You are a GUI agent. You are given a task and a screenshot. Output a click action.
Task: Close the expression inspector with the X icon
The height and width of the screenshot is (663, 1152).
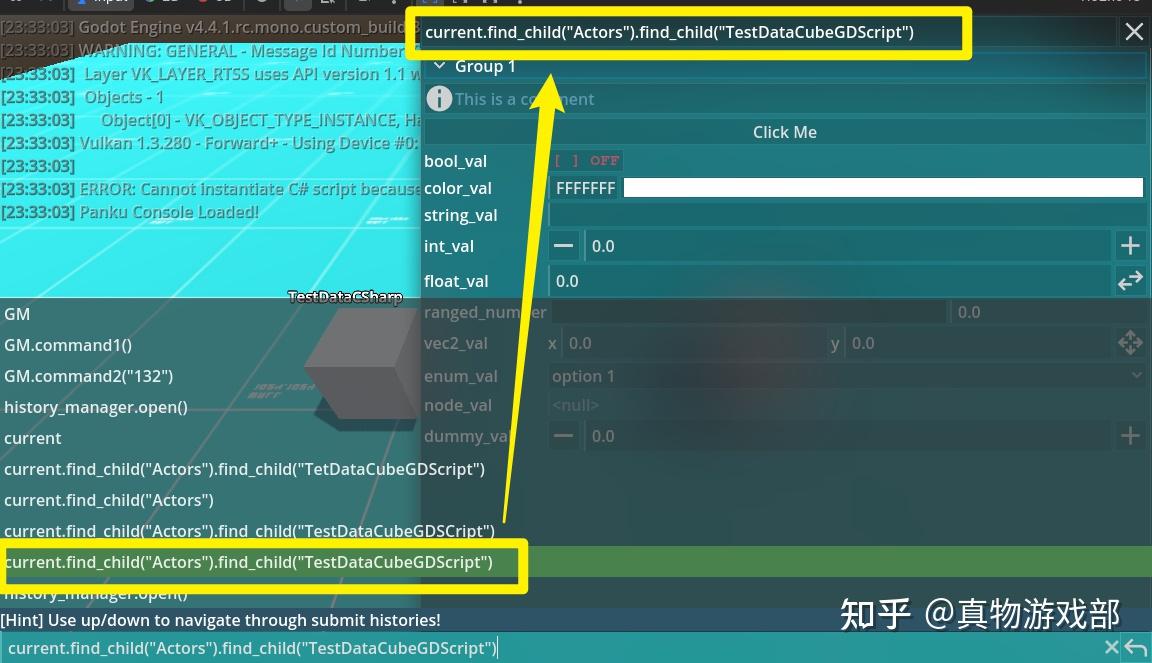coord(1135,31)
